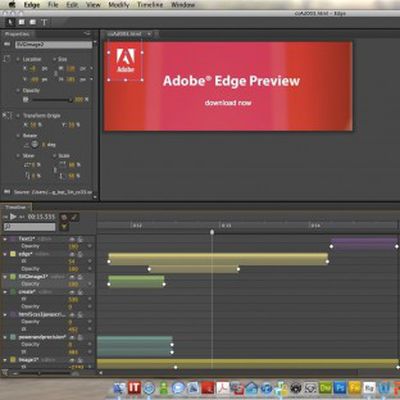Close the stage document tab
400x400 pixels.
coord(150,34)
